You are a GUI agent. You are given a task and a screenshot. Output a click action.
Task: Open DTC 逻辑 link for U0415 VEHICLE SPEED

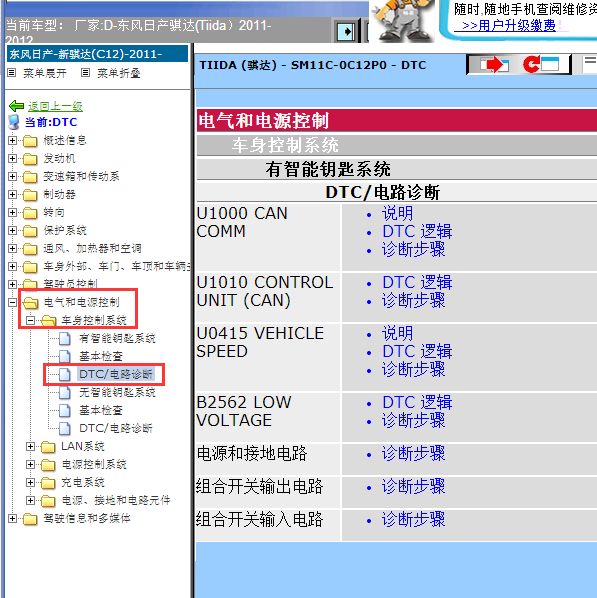(417, 352)
